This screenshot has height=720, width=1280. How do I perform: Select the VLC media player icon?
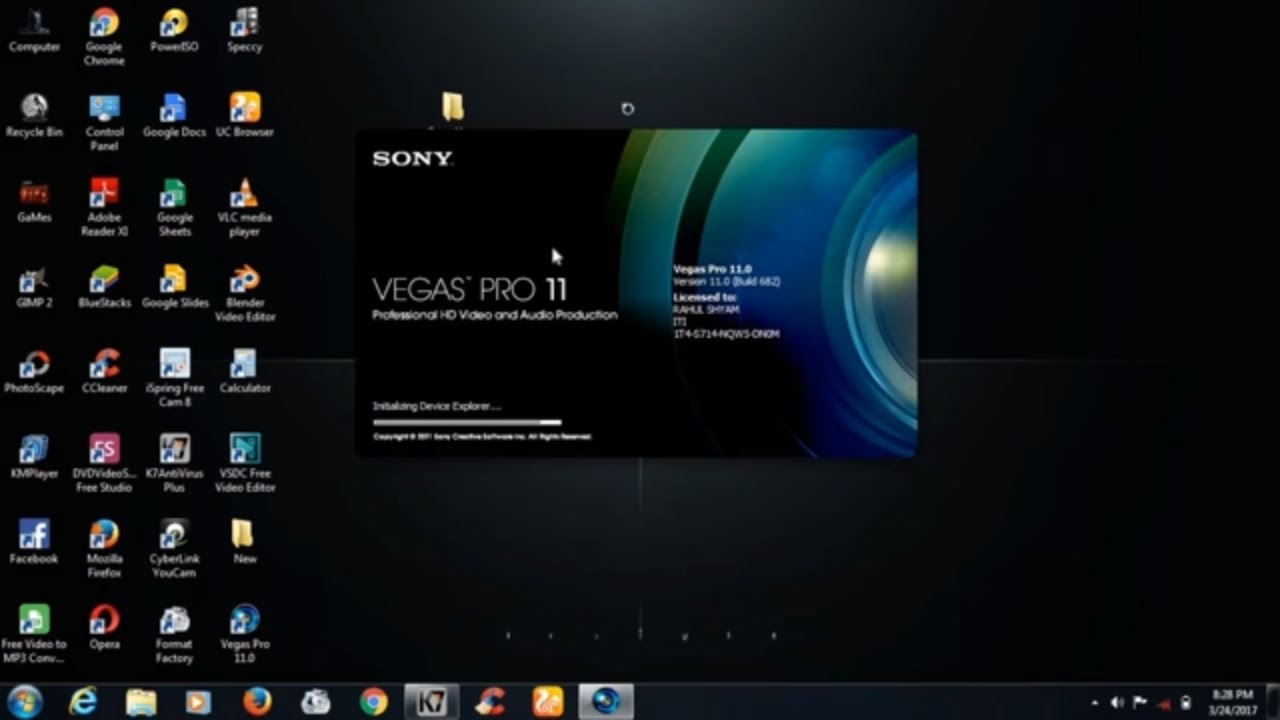tap(244, 208)
